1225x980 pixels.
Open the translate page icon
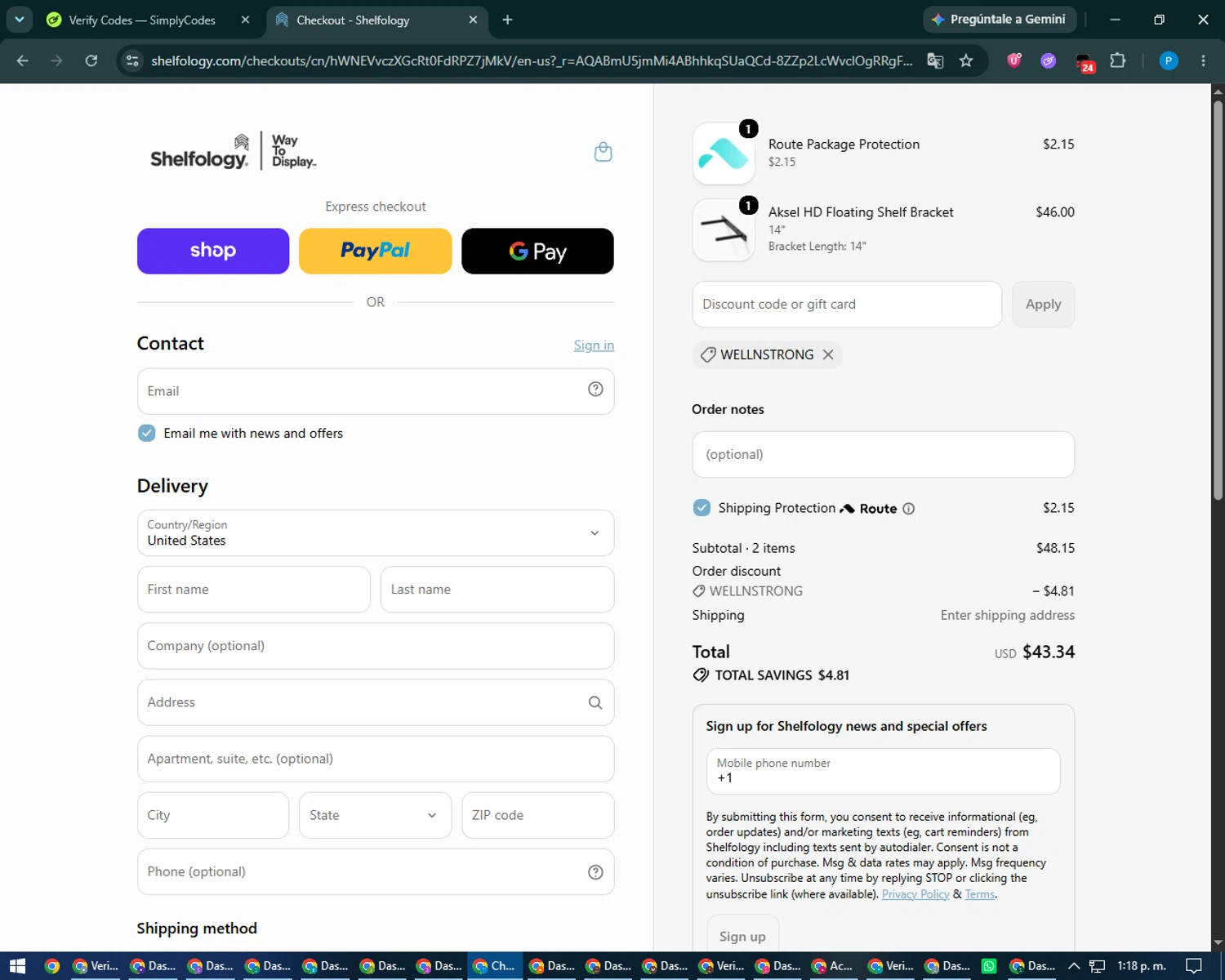coord(936,60)
